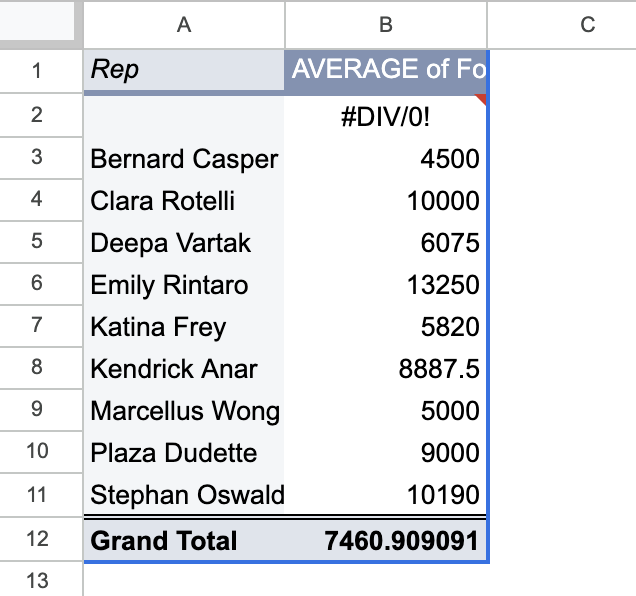The image size is (636, 596).
Task: Select row 2 header
Action: (41, 115)
